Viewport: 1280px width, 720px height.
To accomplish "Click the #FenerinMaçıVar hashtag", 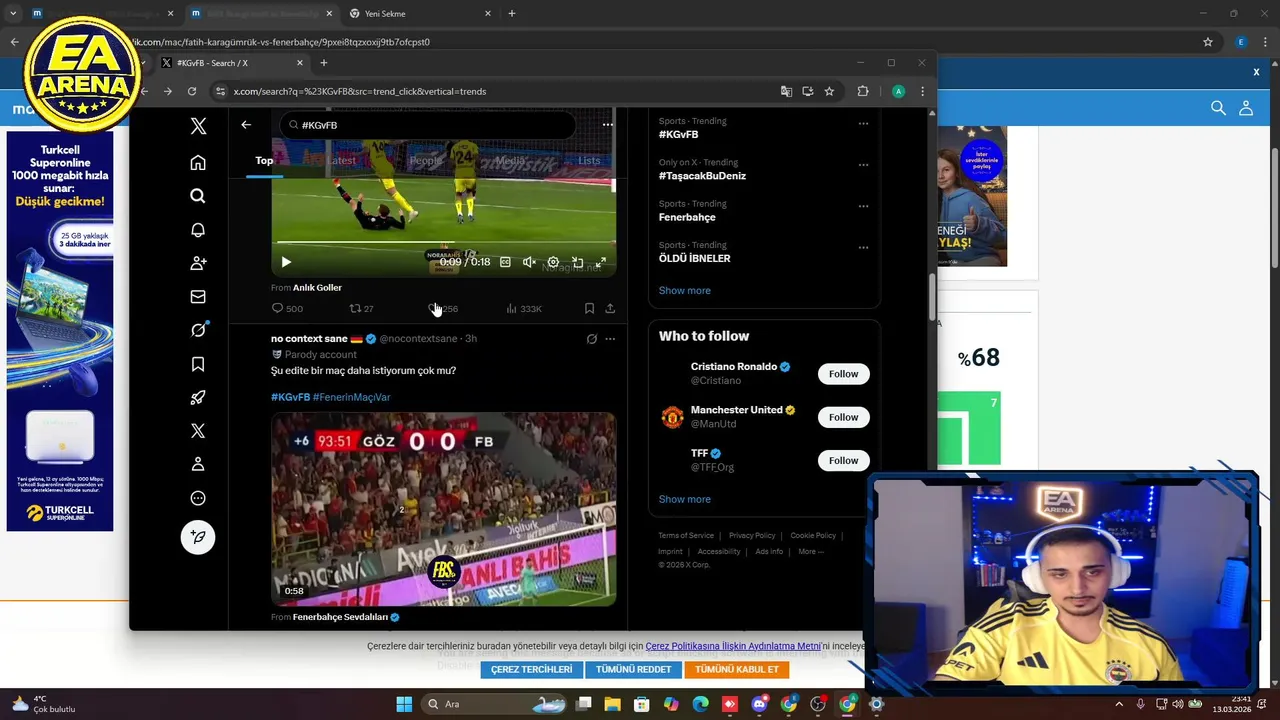I will (x=351, y=397).
